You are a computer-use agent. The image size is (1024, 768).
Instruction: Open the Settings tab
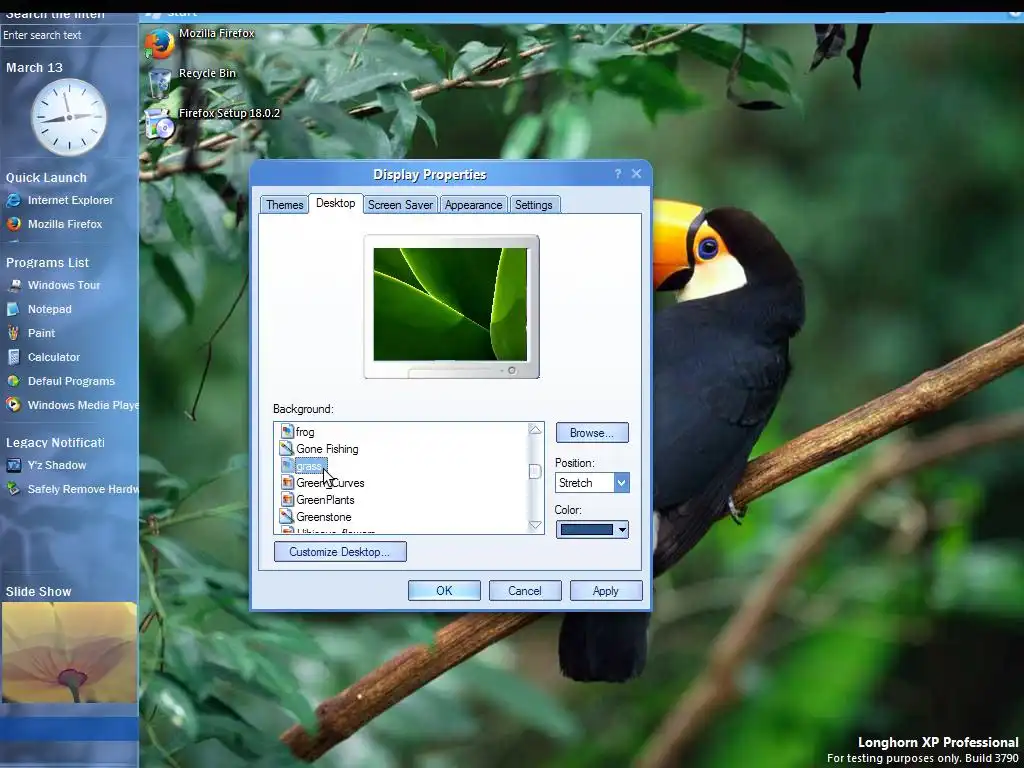point(534,204)
